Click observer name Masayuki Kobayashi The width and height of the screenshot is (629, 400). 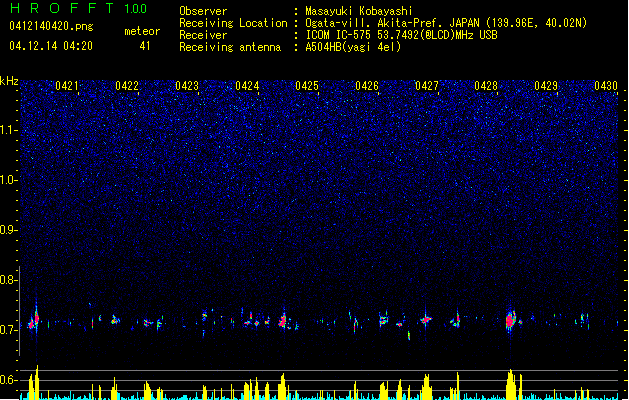tap(359, 11)
